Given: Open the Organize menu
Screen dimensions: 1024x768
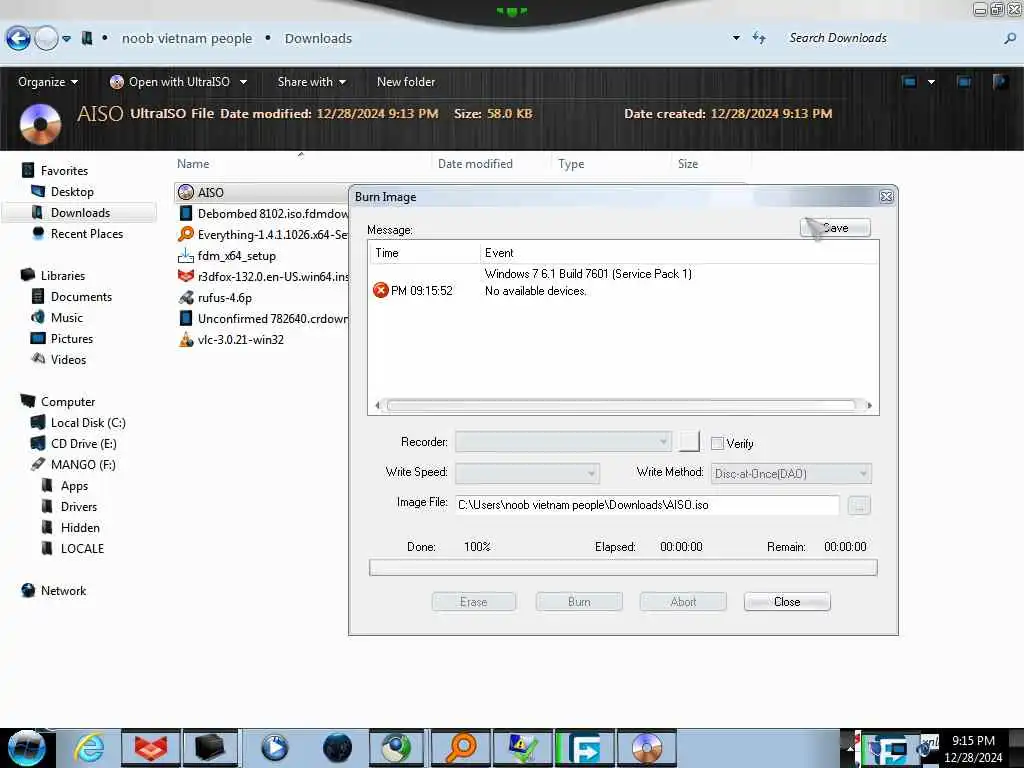Looking at the screenshot, I should click(48, 82).
